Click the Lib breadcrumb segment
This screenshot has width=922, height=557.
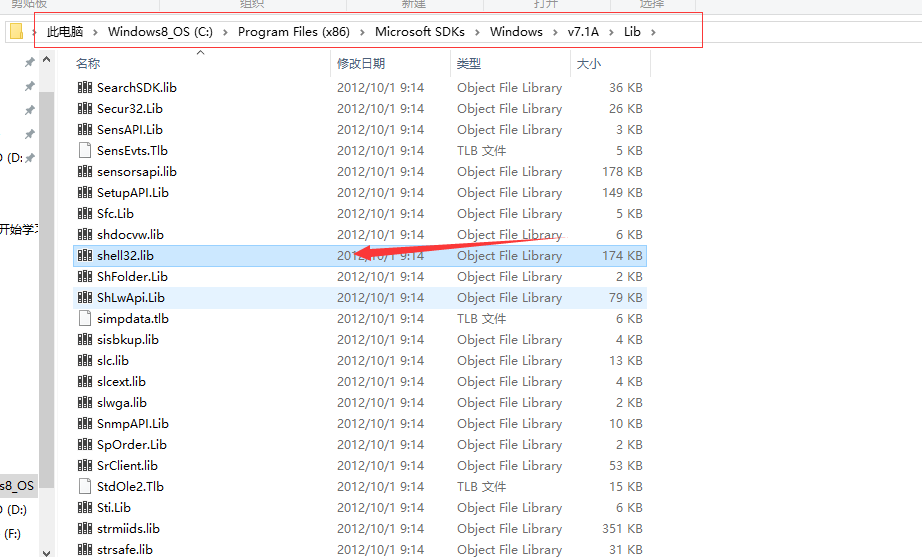coord(632,32)
